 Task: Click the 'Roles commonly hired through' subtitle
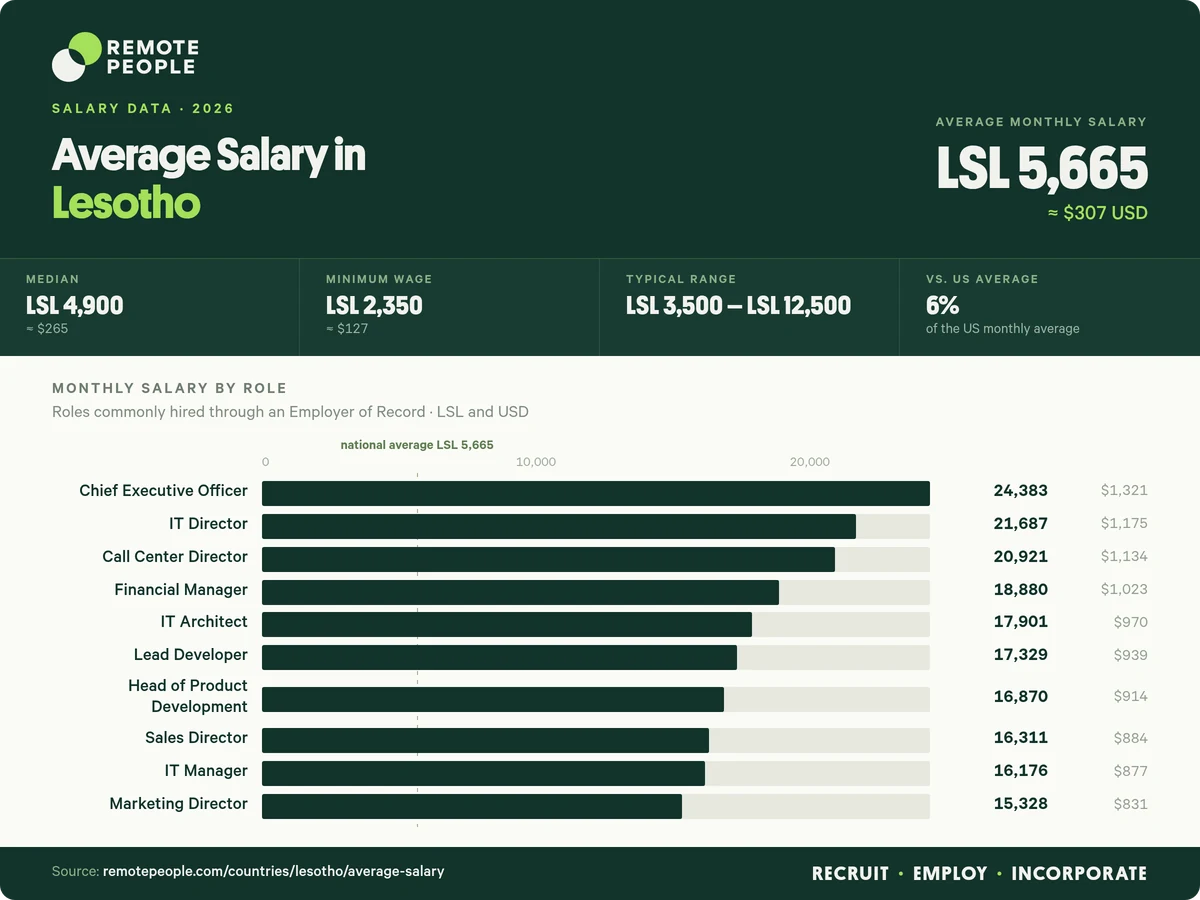(x=290, y=412)
